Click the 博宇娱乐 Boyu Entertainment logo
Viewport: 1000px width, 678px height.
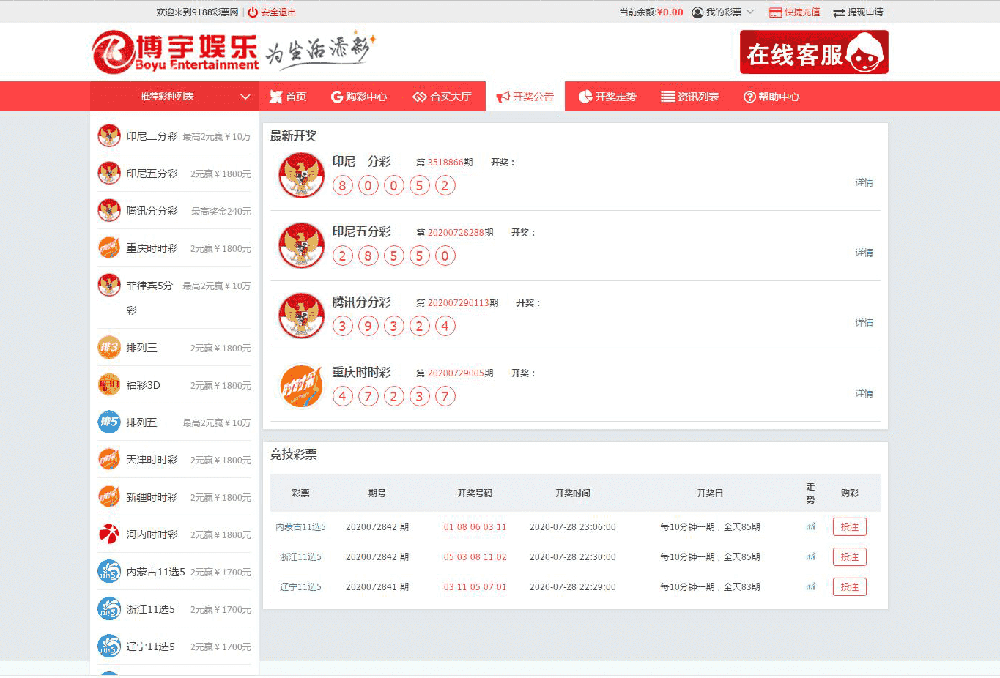pyautogui.click(x=176, y=52)
